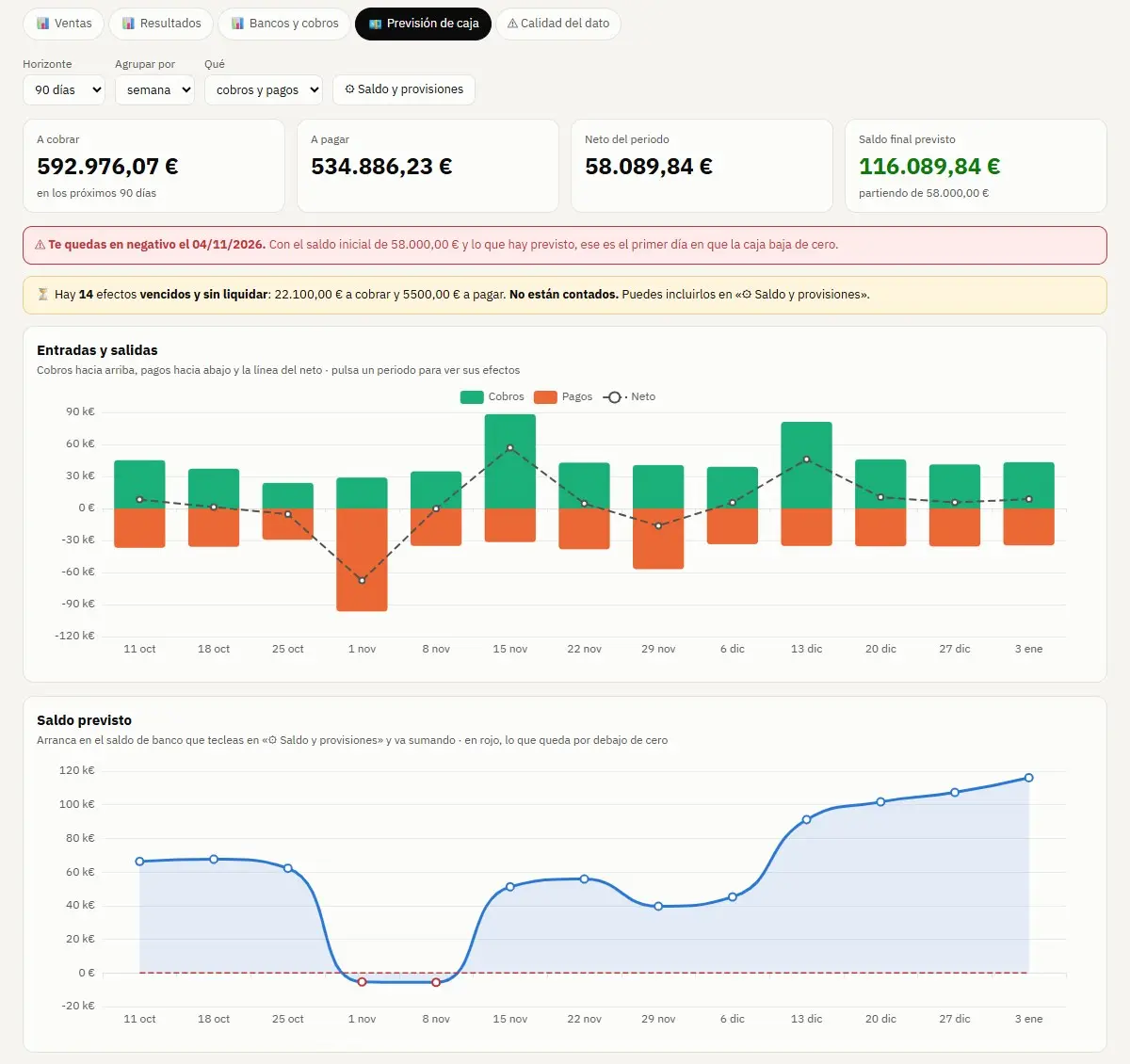
Task: Expand the Horizonte dropdown showing 90 días
Action: (x=64, y=89)
